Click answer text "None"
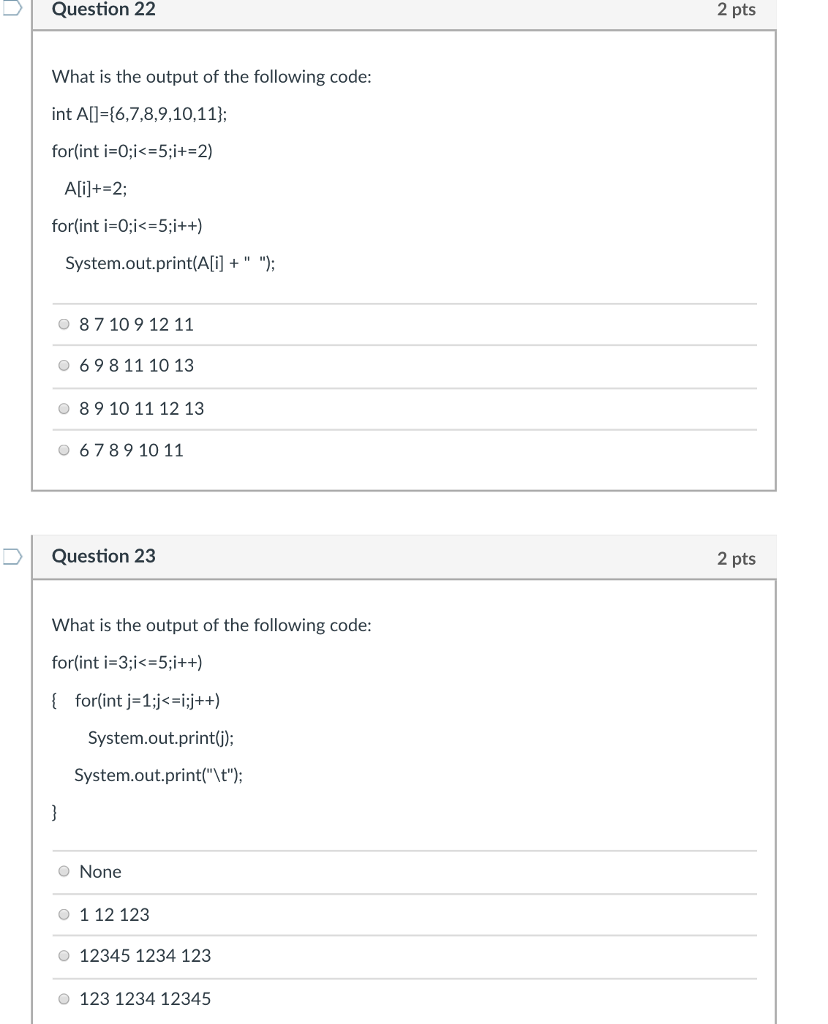The height and width of the screenshot is (1024, 828). point(101,871)
